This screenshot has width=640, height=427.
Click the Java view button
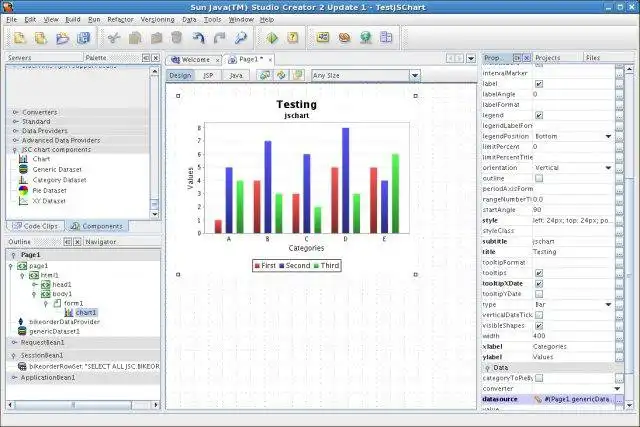pos(236,76)
